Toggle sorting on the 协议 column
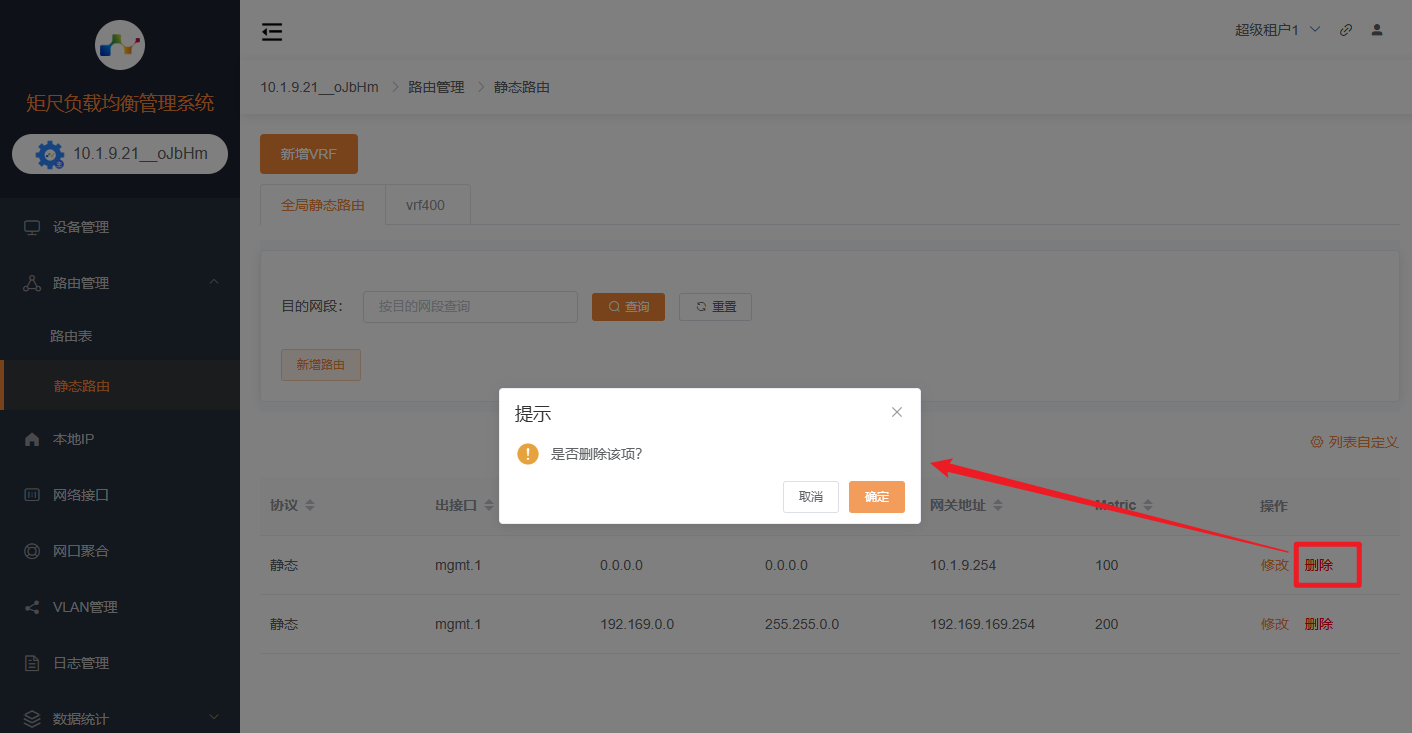This screenshot has height=733, width=1412. [309, 505]
